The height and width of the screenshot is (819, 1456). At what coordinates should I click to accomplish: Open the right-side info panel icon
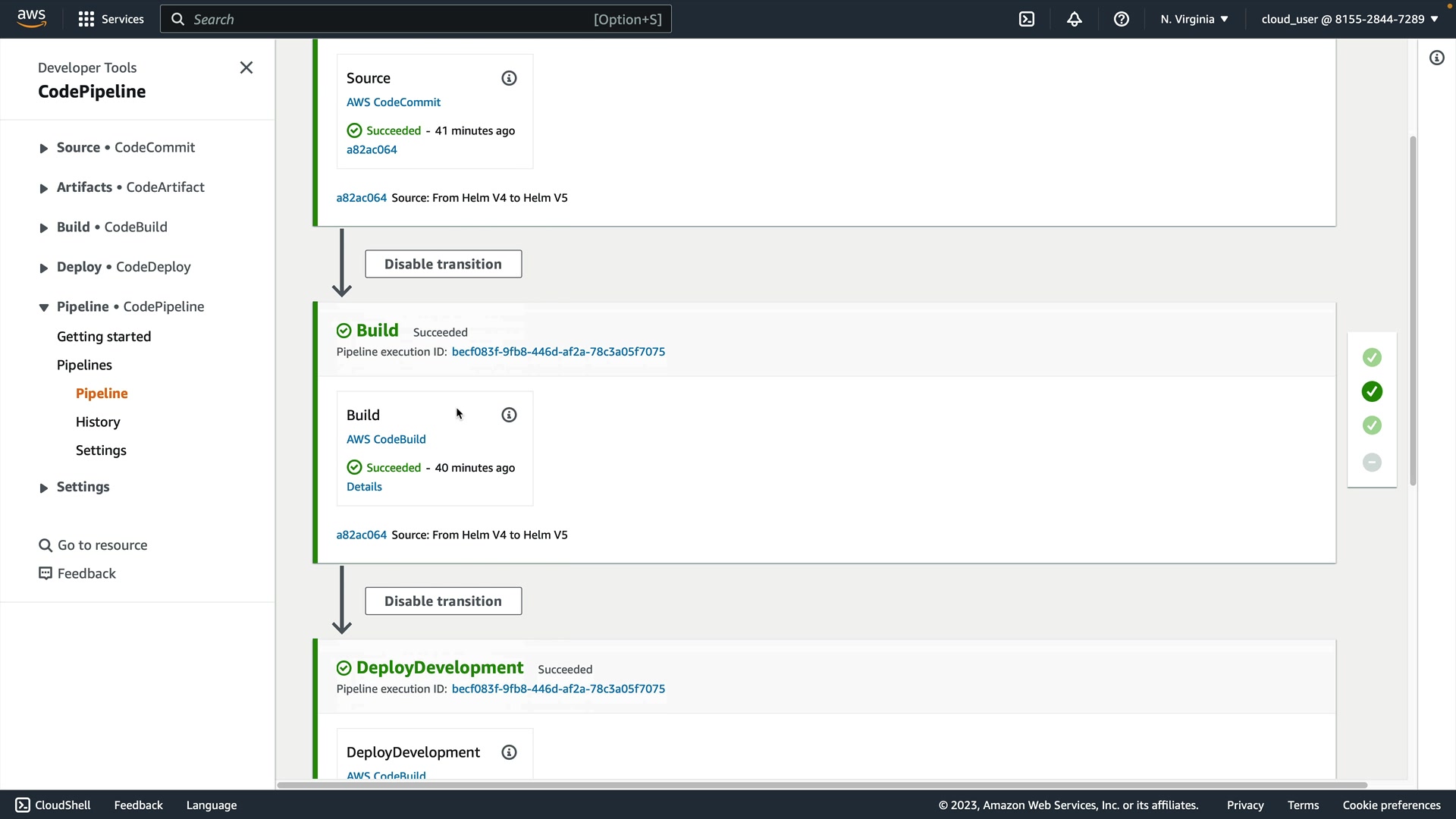(1436, 58)
